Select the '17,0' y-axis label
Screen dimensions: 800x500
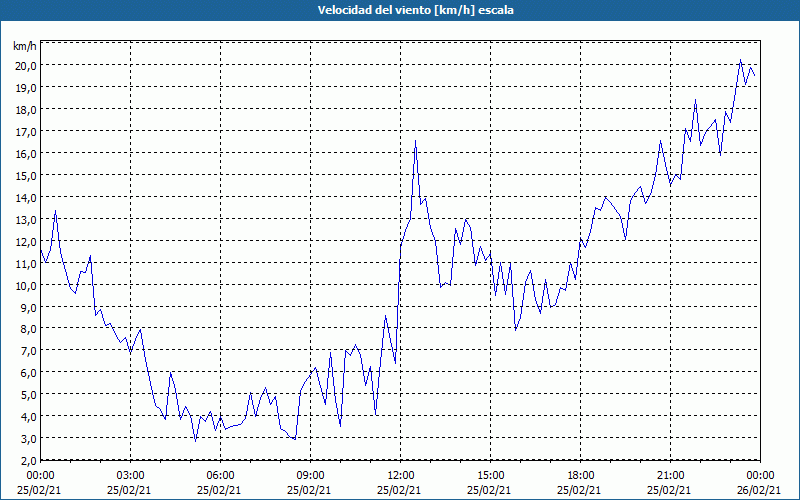[27, 131]
